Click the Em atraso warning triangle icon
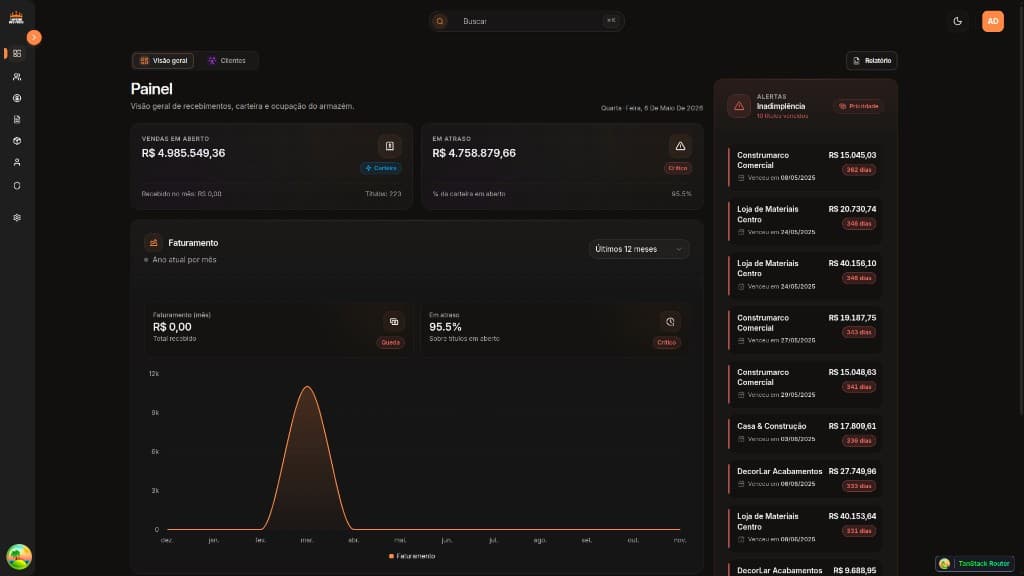 pyautogui.click(x=680, y=146)
